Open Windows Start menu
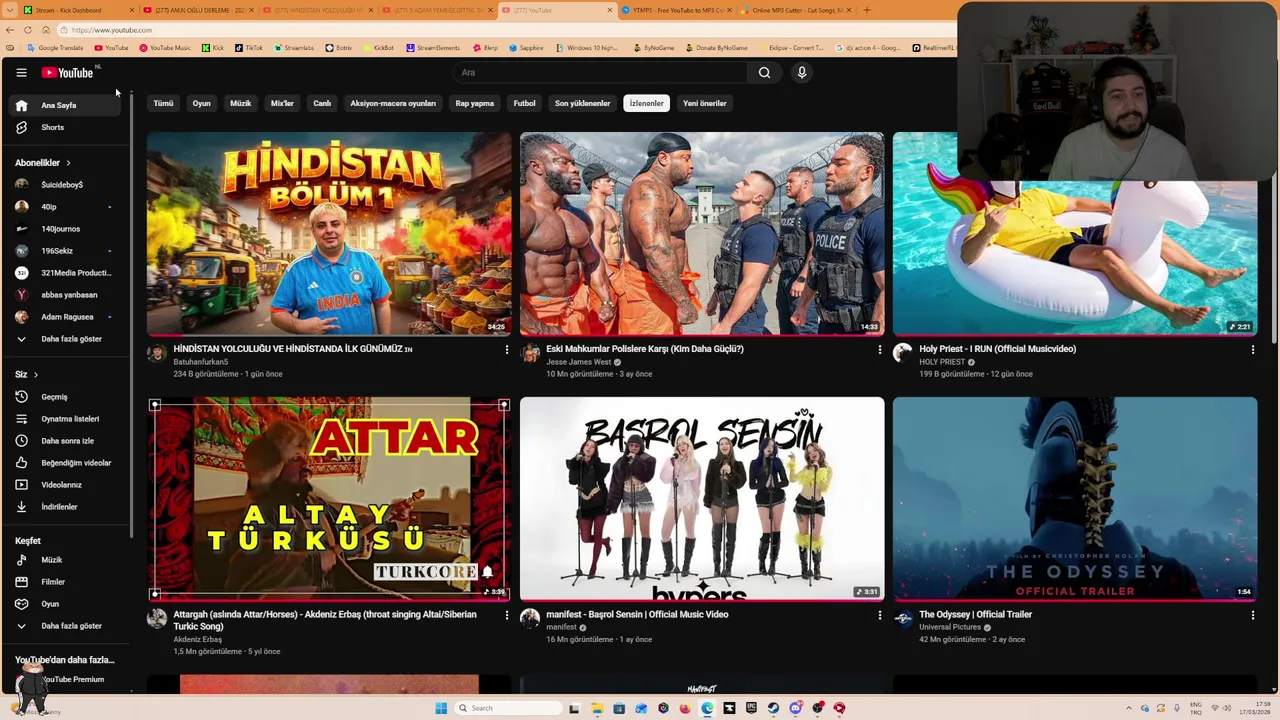The width and height of the screenshot is (1280, 720). 441,708
